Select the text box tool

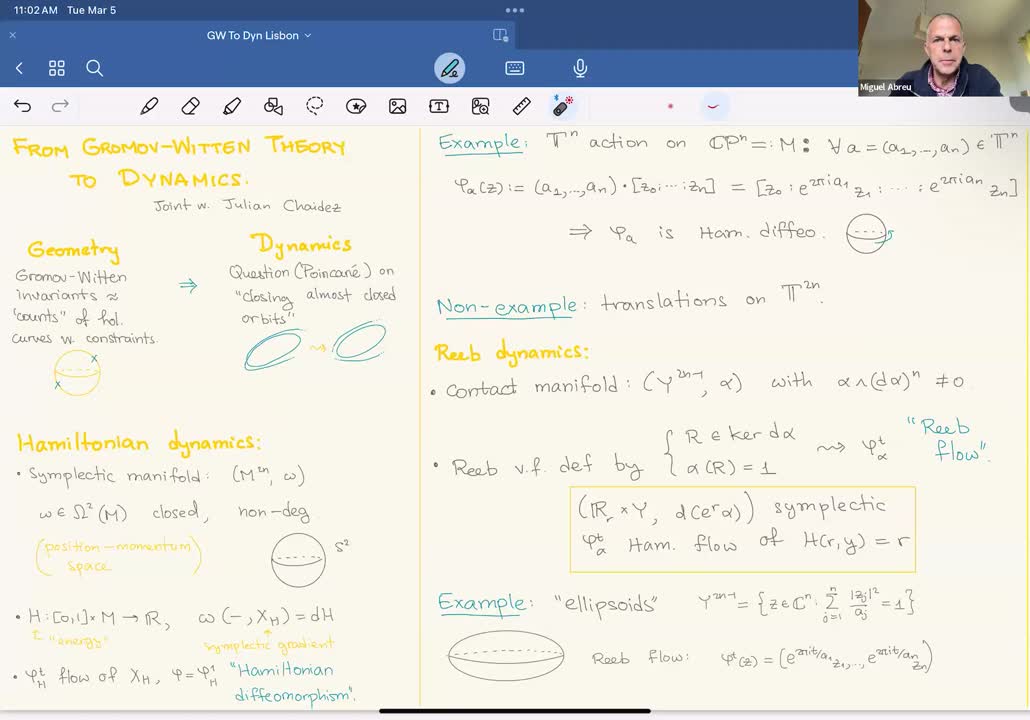tap(441, 105)
